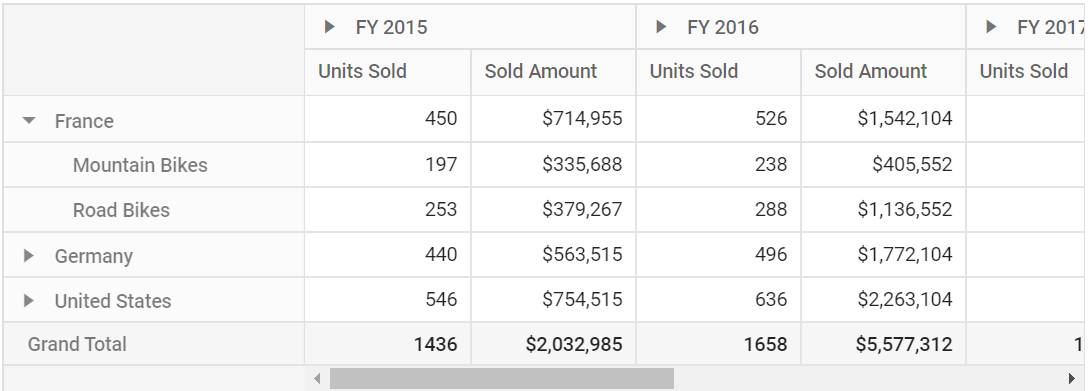The width and height of the screenshot is (1088, 391).
Task: Select Grand Total $5,577,312 cell
Action: coord(884,344)
